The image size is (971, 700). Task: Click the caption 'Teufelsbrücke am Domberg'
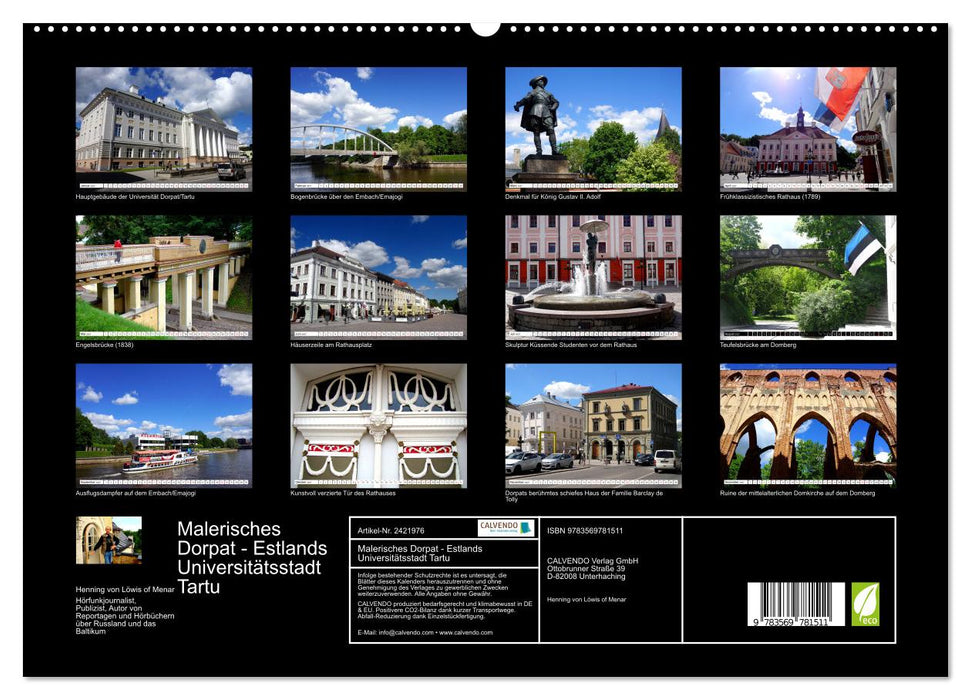(x=758, y=345)
